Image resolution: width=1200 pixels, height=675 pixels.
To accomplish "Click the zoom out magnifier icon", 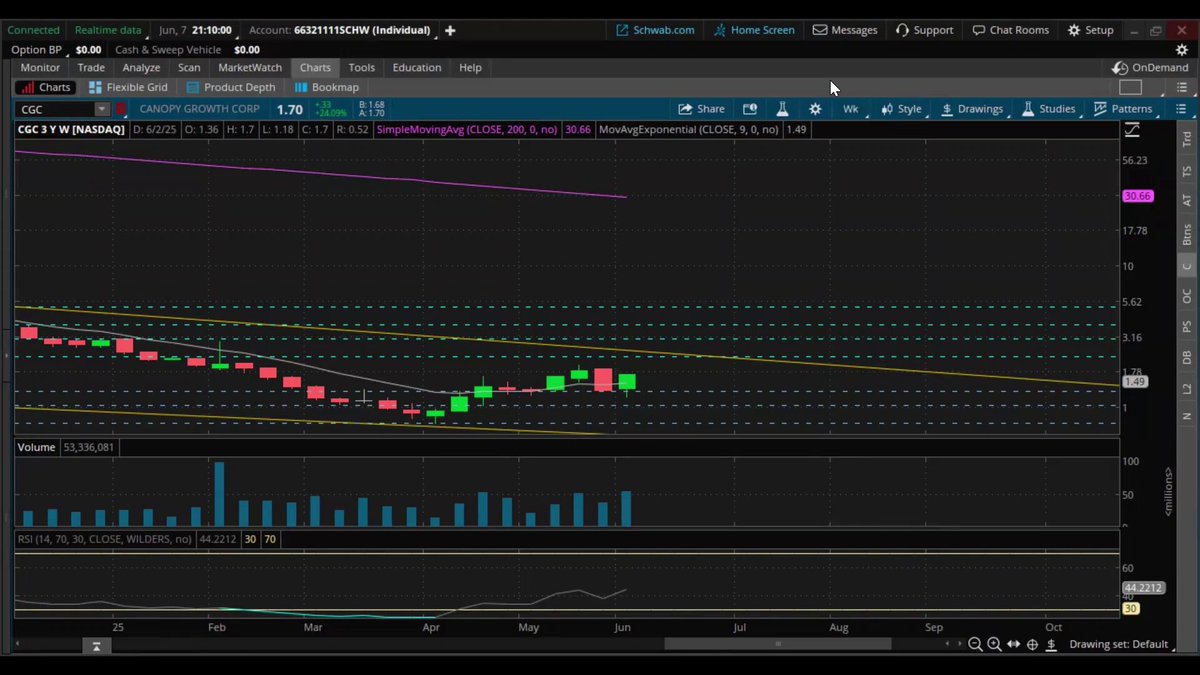I will point(975,645).
